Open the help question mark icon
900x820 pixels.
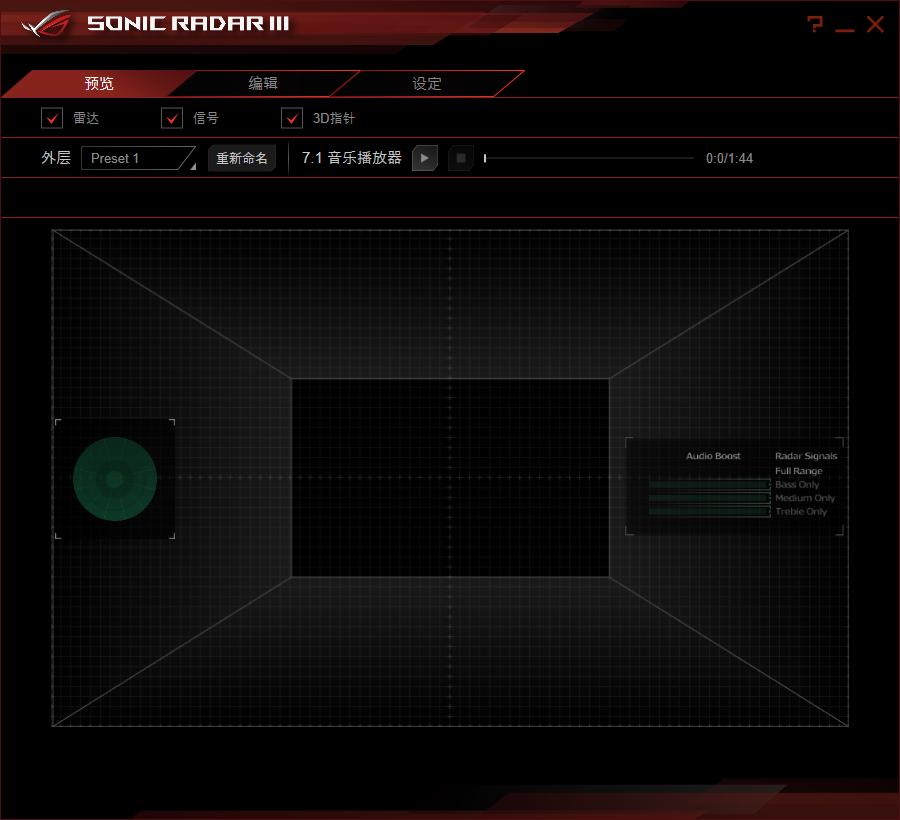pos(814,24)
